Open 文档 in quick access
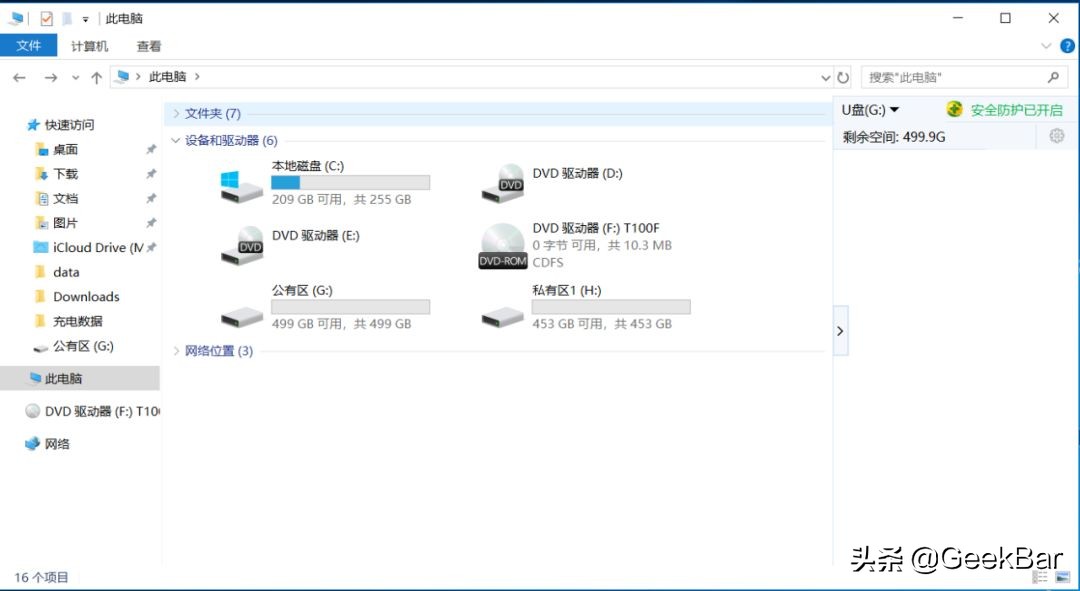This screenshot has height=591, width=1080. (65, 199)
